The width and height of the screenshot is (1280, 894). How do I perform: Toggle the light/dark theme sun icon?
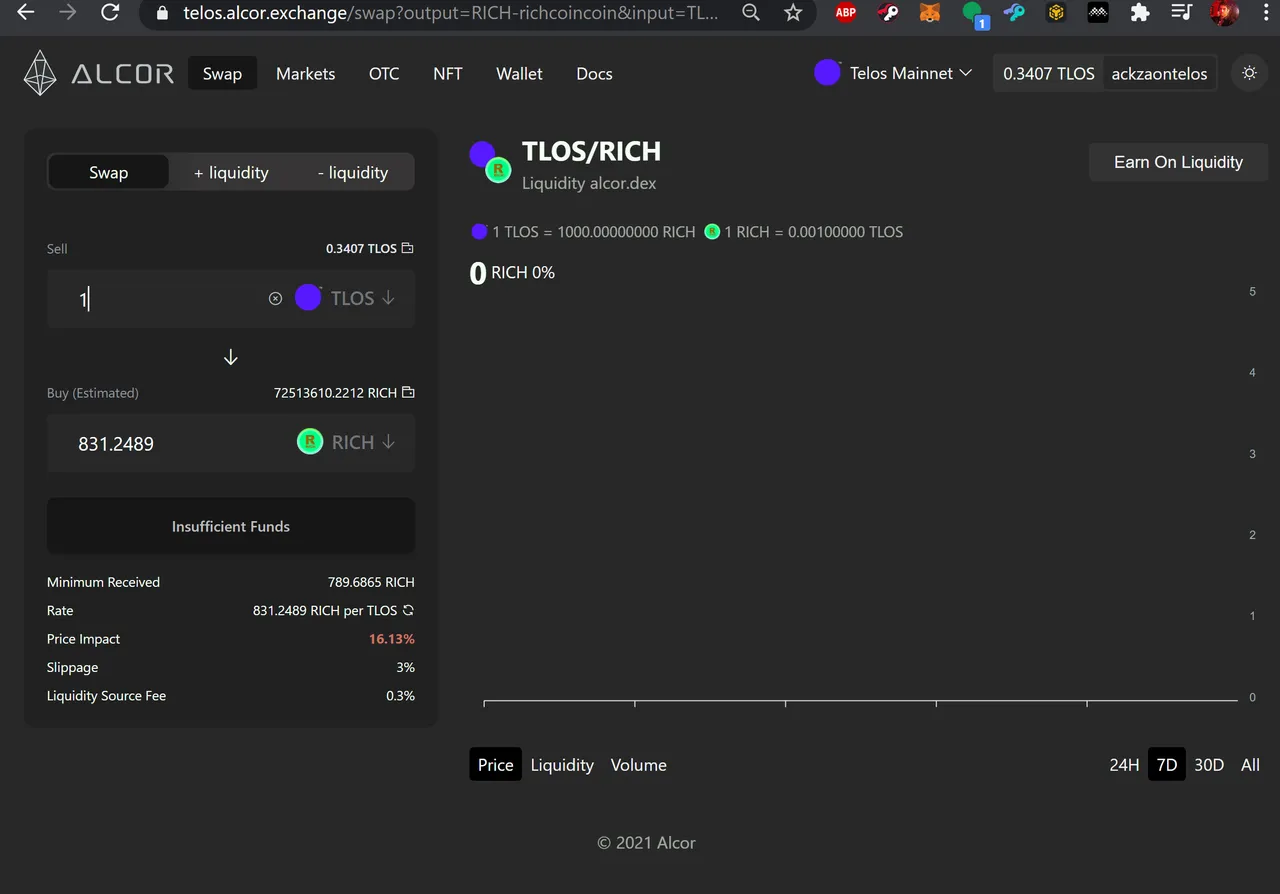[x=1249, y=73]
